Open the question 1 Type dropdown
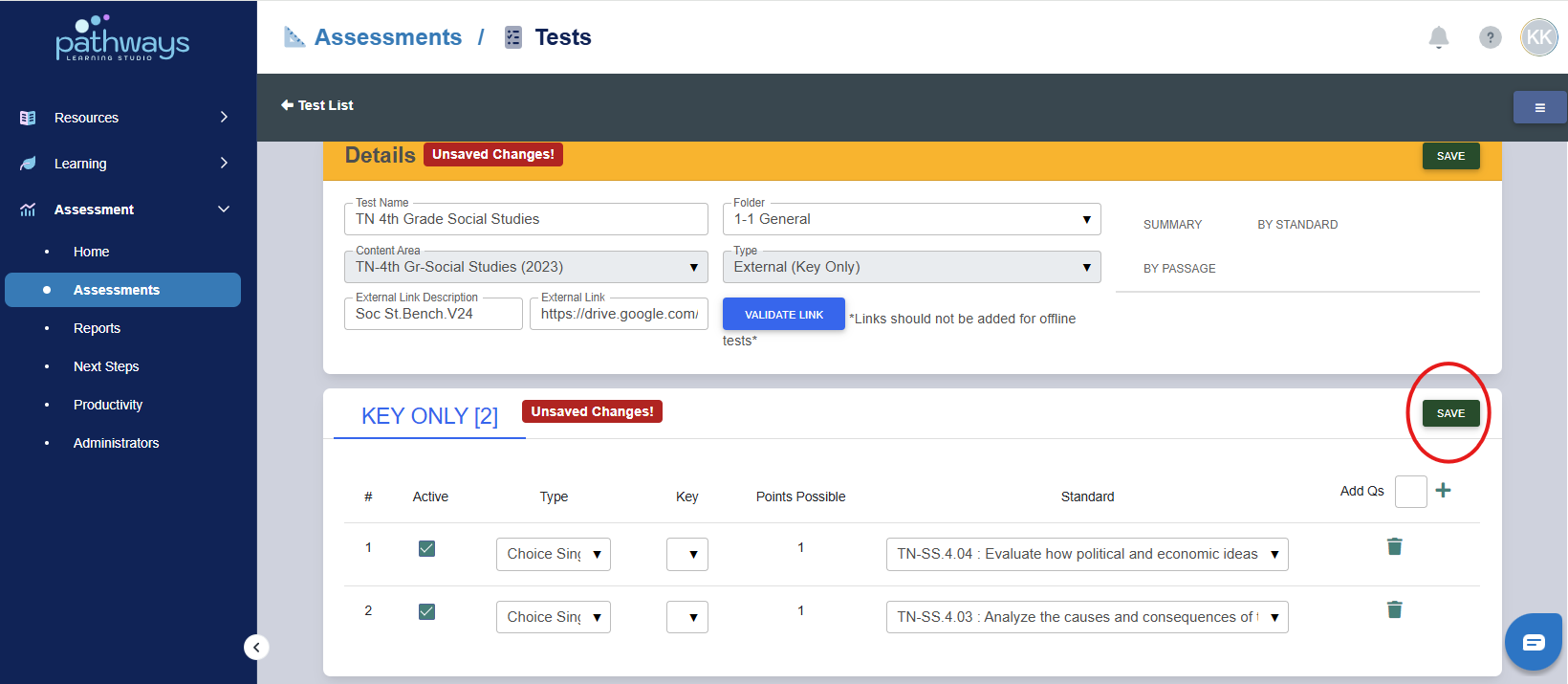This screenshot has width=1568, height=684. click(x=553, y=554)
